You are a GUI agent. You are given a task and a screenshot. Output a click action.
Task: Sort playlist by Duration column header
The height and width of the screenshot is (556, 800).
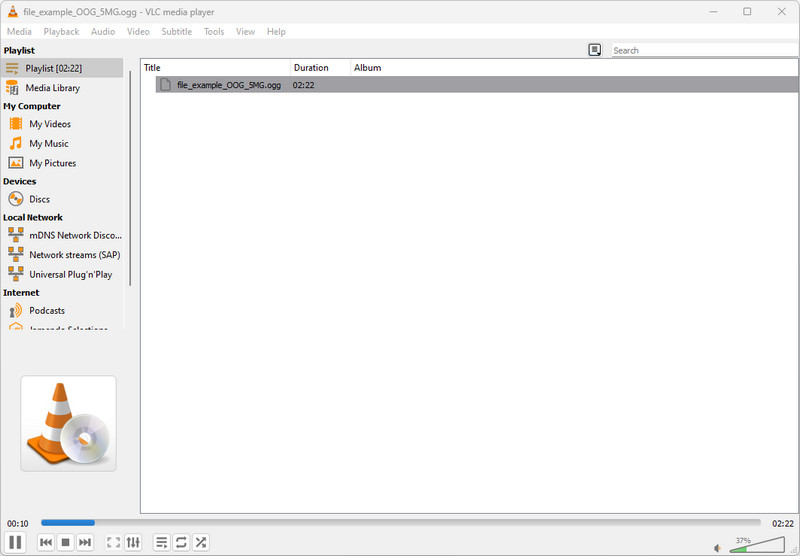[x=320, y=67]
